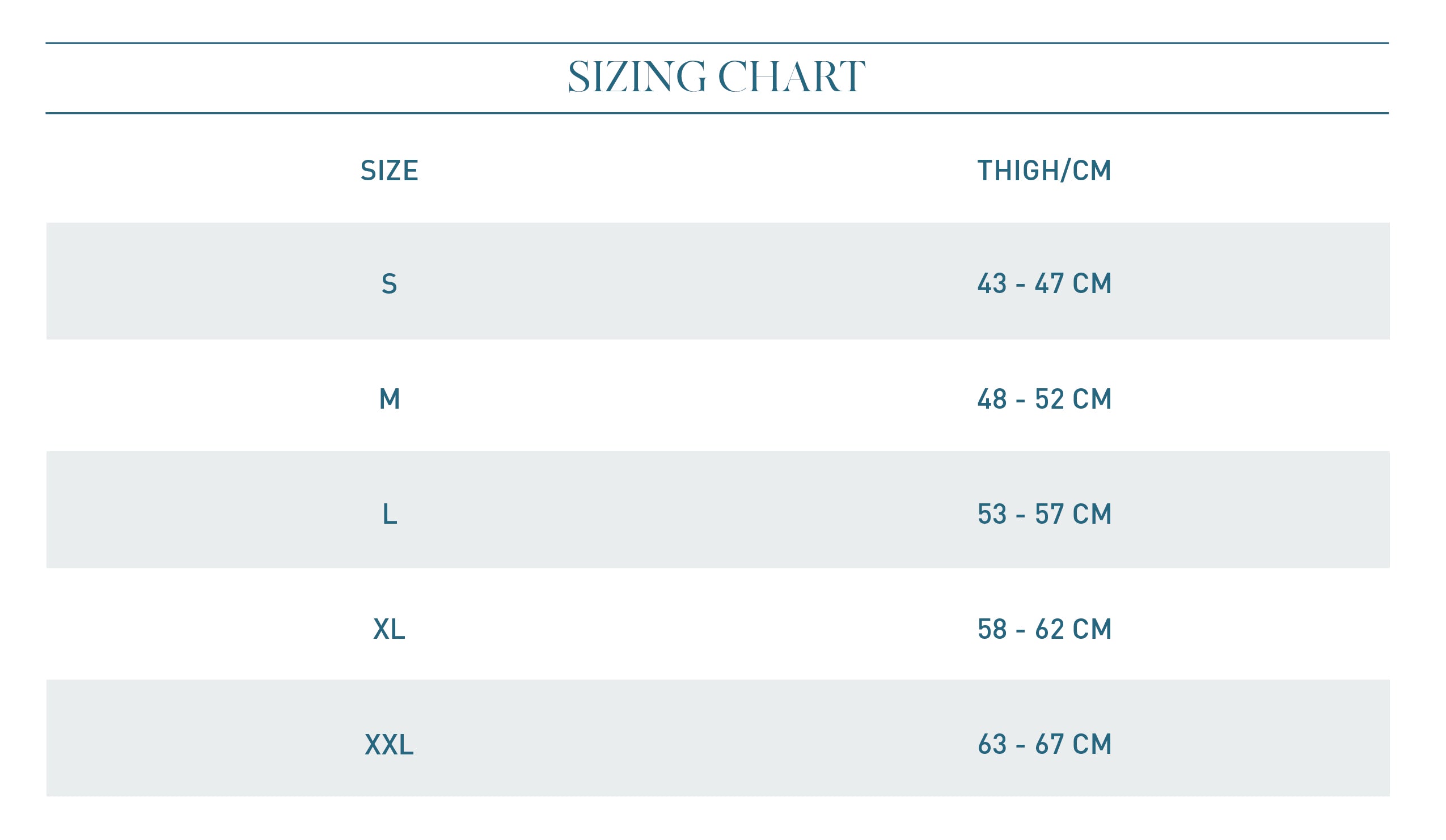The height and width of the screenshot is (840, 1446).
Task: Click the gray S row between both columns
Action: [x=717, y=282]
